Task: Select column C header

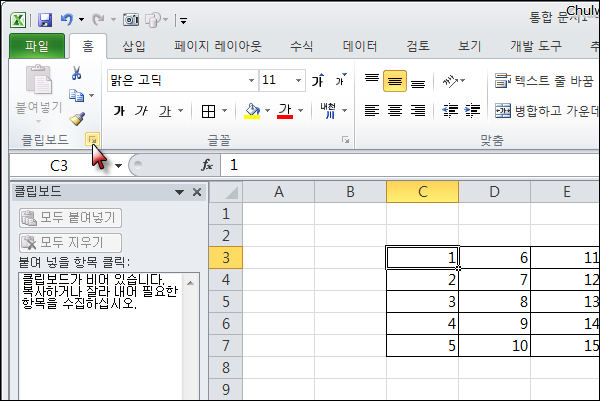Action: tap(422, 192)
